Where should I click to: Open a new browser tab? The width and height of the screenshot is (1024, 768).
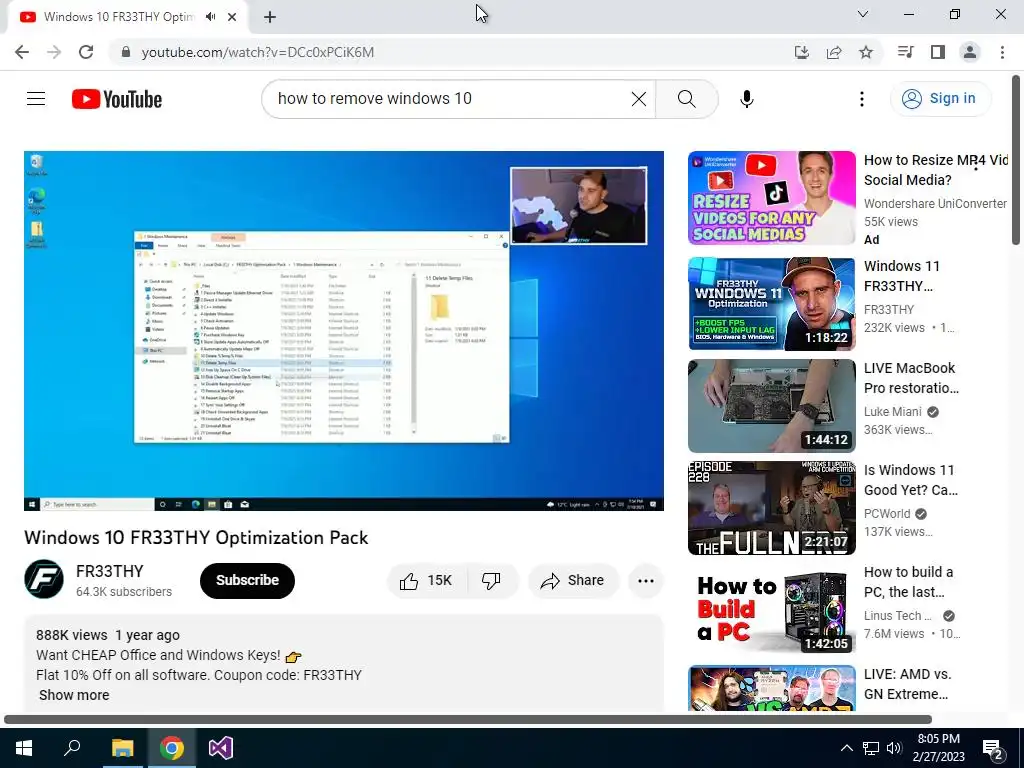[270, 18]
